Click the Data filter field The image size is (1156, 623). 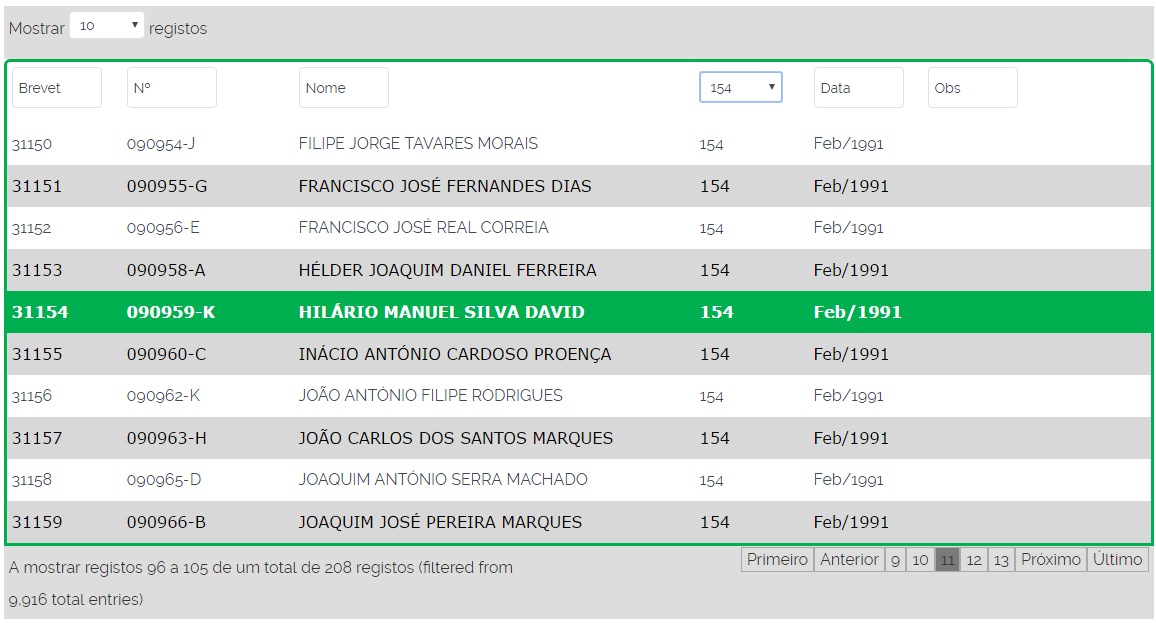click(x=858, y=88)
